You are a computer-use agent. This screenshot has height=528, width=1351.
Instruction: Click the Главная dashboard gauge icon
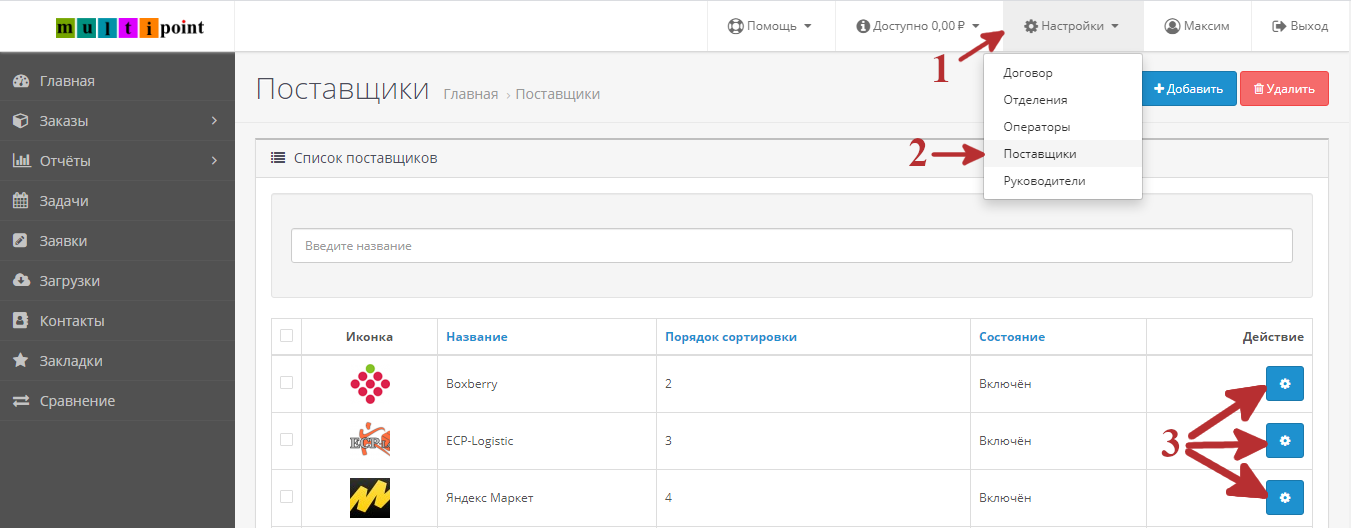[x=20, y=81]
